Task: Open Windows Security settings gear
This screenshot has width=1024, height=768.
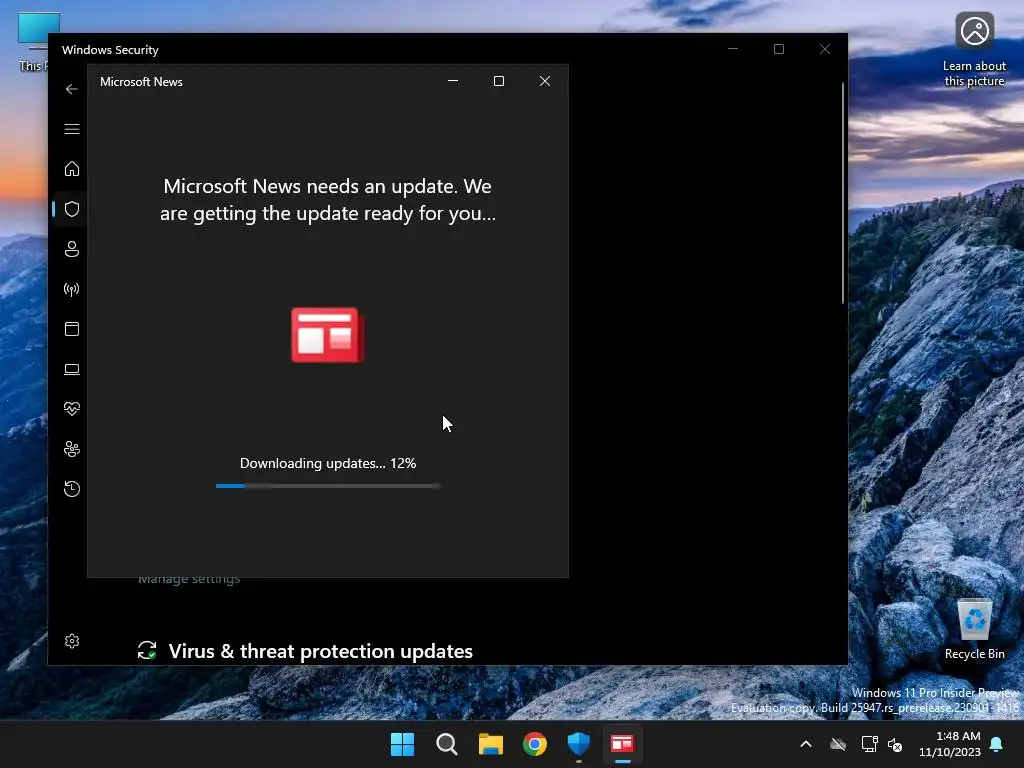Action: [x=72, y=641]
